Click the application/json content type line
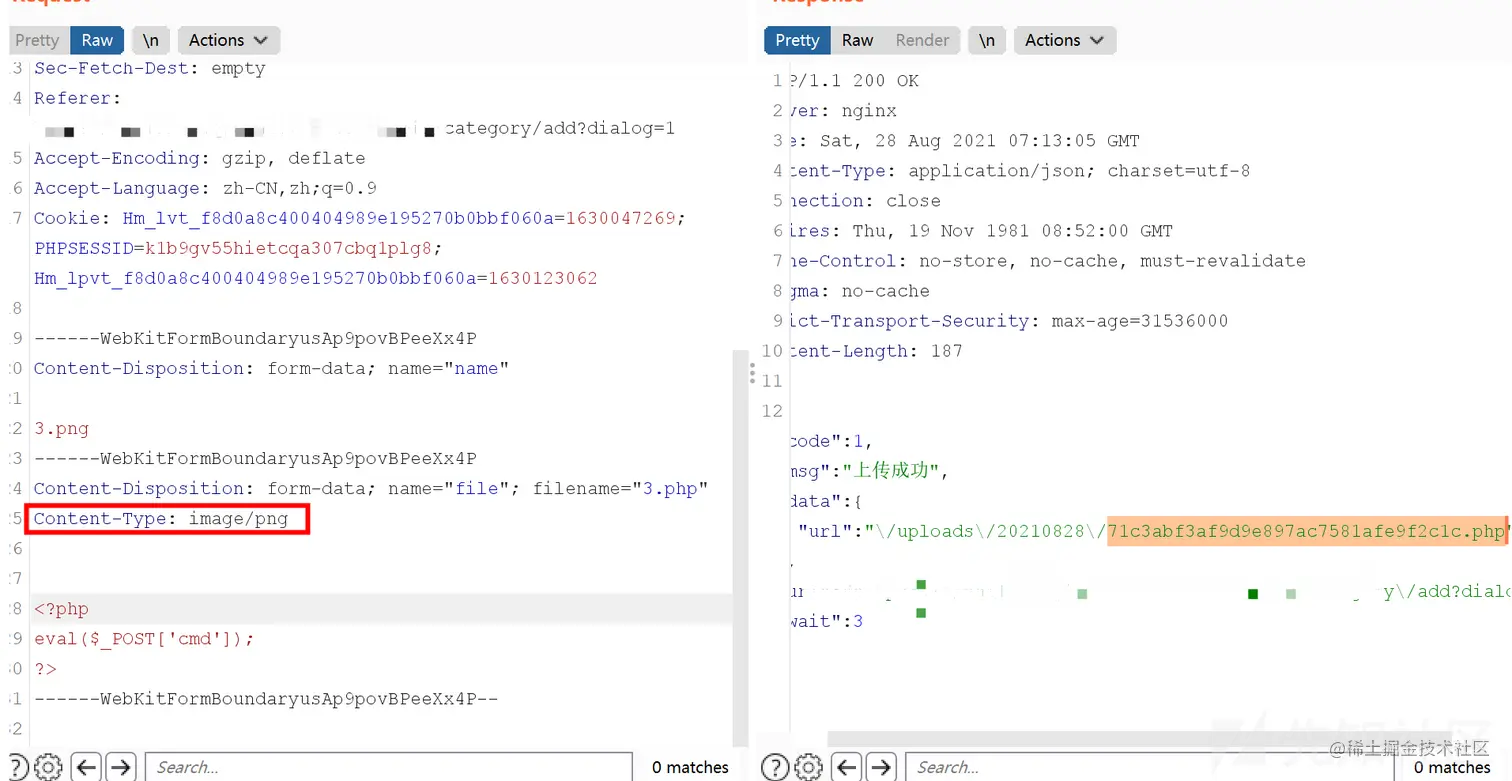This screenshot has width=1512, height=781. pos(1019,170)
